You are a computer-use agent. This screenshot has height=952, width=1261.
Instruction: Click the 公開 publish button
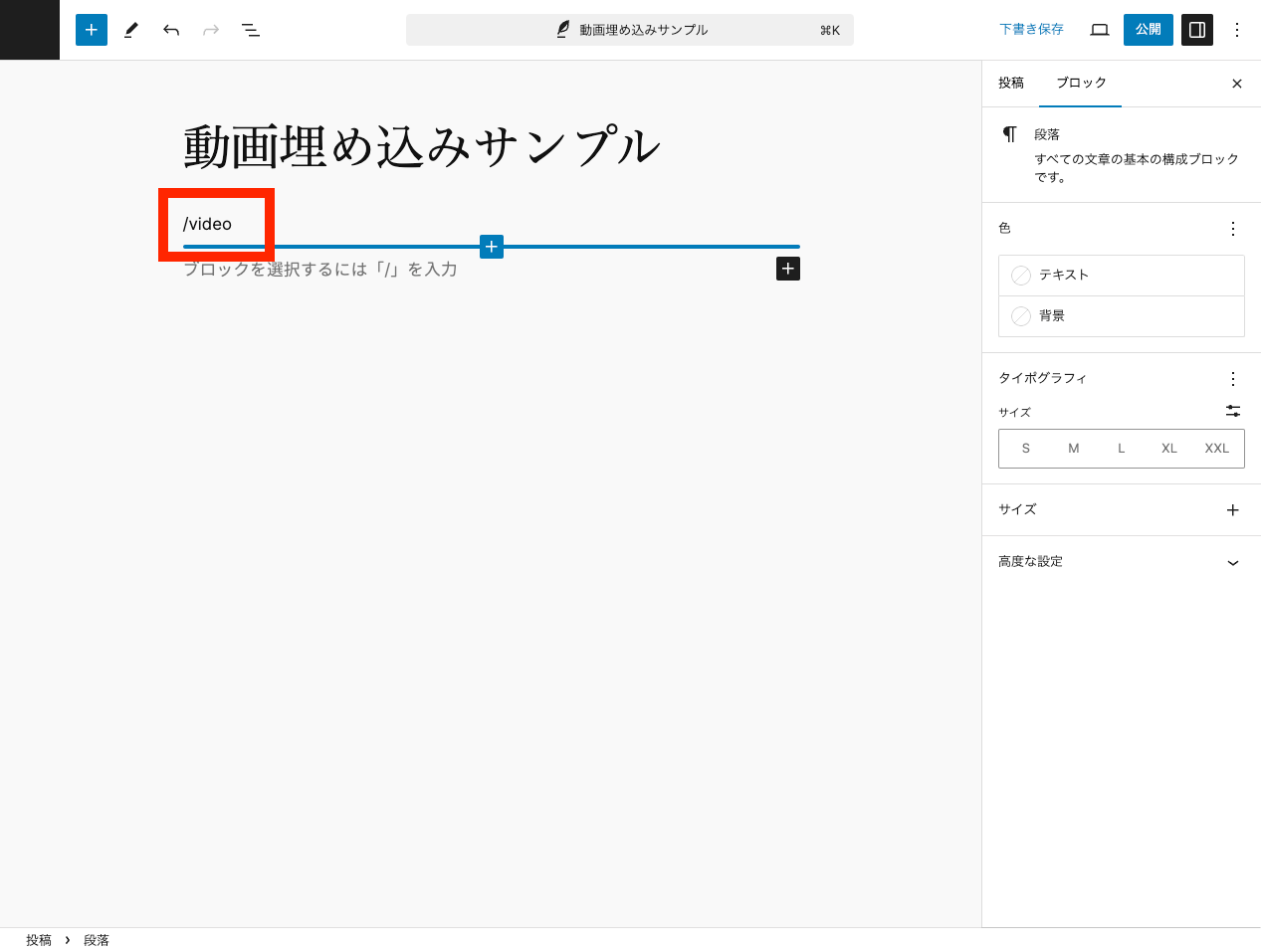[1149, 30]
